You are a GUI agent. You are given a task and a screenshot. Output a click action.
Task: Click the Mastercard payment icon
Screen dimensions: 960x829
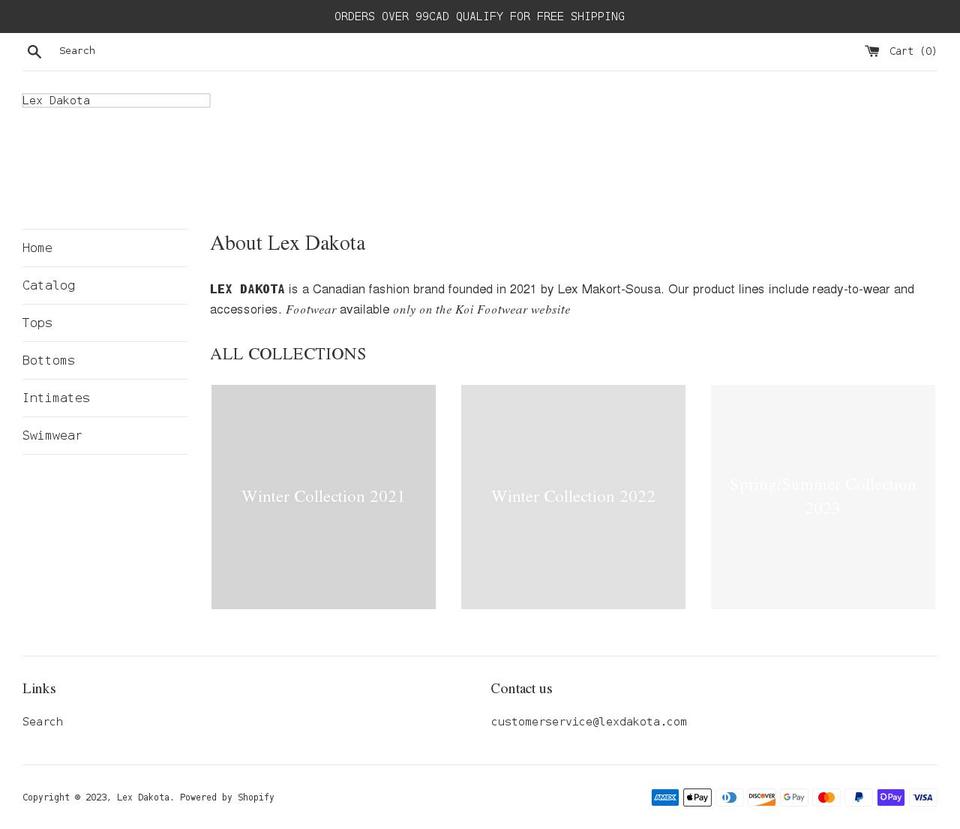coord(826,797)
